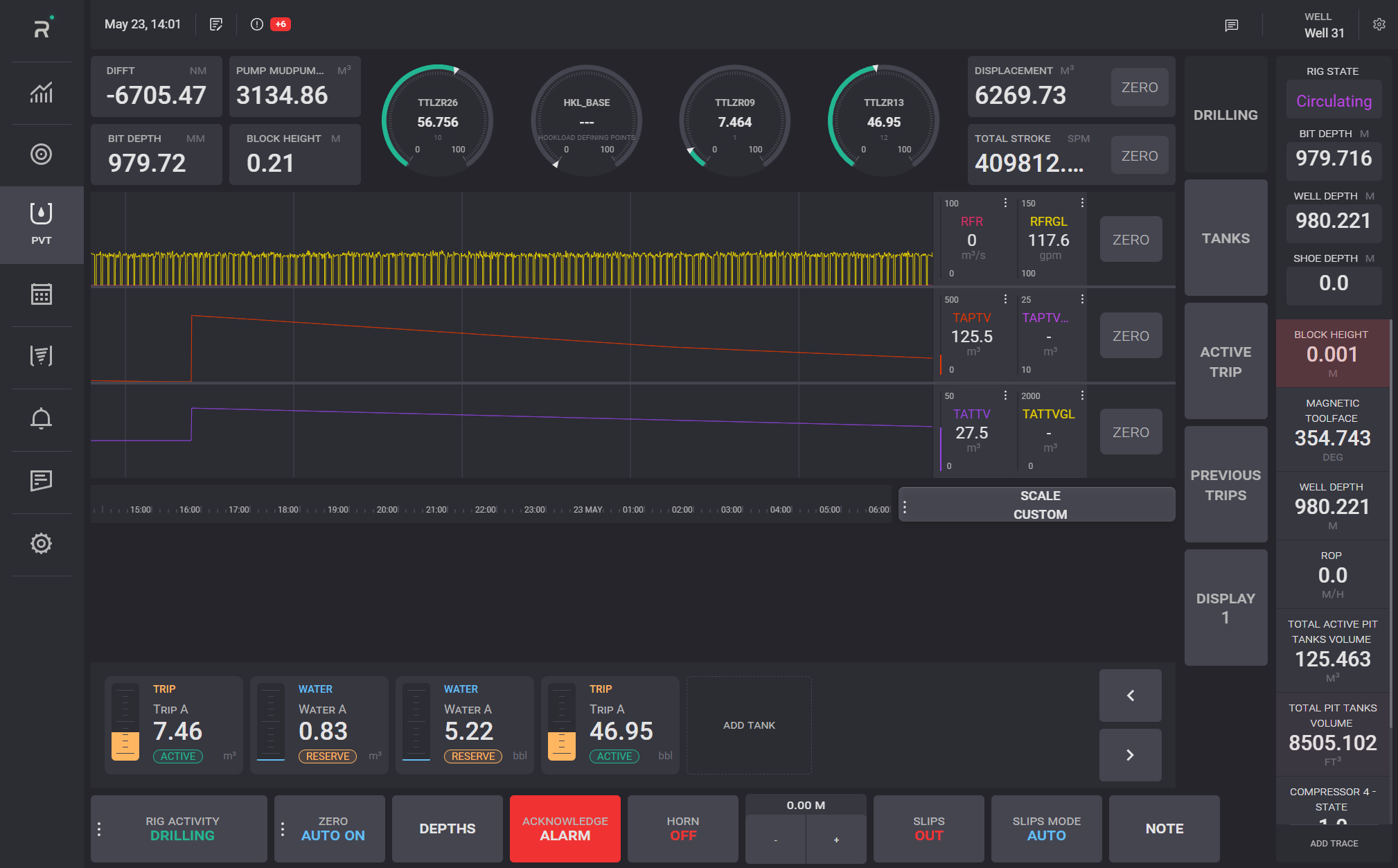1398x868 pixels.
Task: Open the charts icon in left sidebar
Action: coord(41,93)
